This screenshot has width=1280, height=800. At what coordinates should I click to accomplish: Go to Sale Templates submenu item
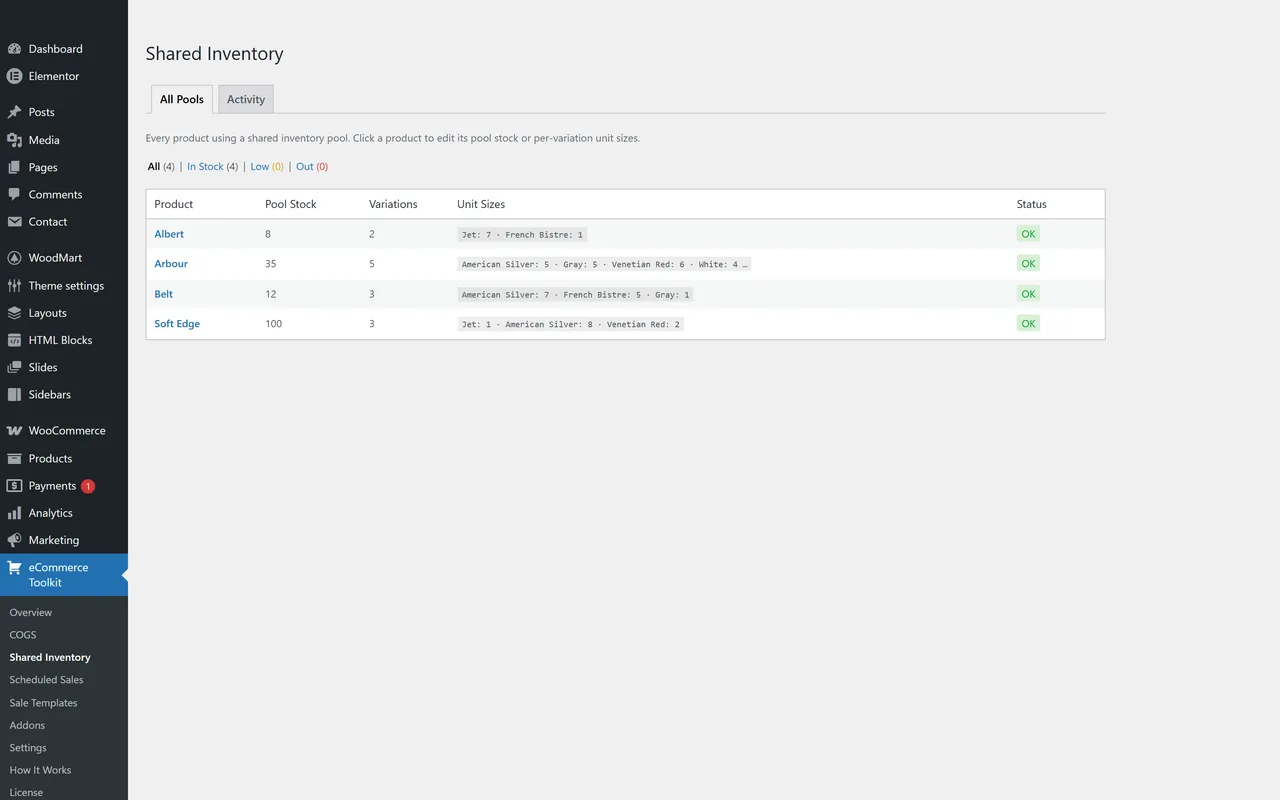tap(44, 703)
